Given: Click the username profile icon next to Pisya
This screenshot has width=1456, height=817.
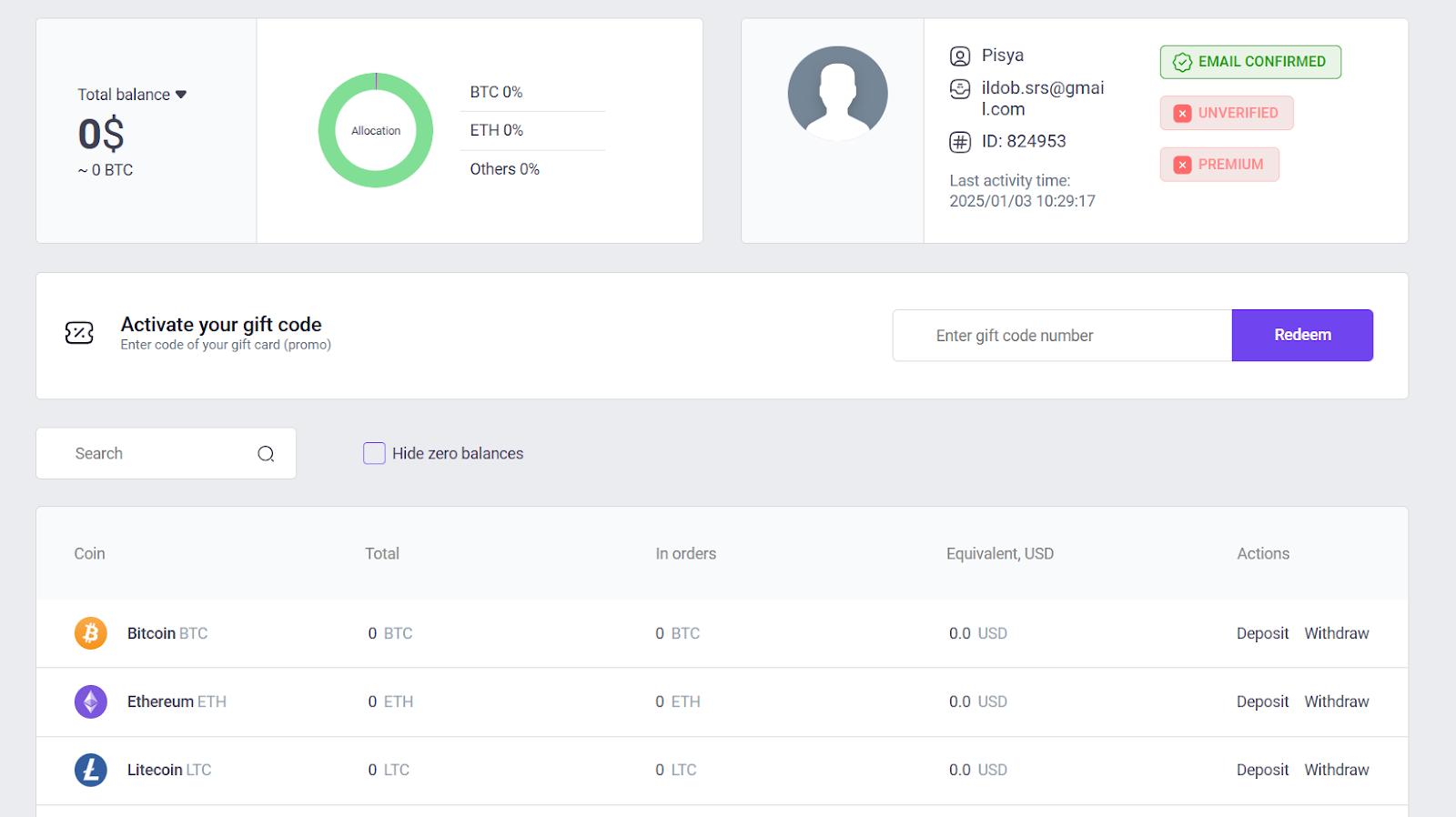Looking at the screenshot, I should pyautogui.click(x=960, y=56).
